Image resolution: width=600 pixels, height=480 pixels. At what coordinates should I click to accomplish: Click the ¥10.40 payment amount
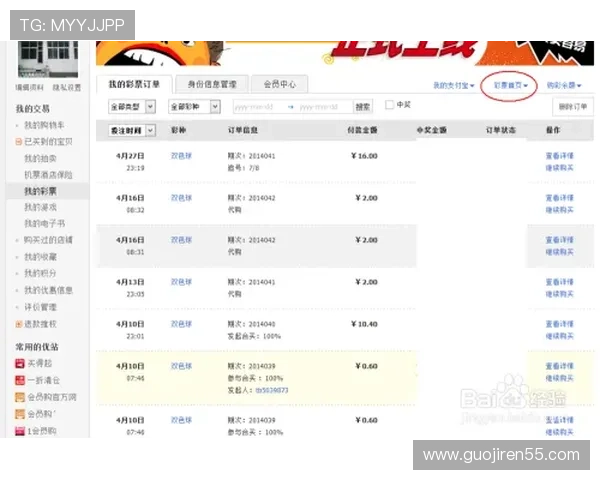364,324
